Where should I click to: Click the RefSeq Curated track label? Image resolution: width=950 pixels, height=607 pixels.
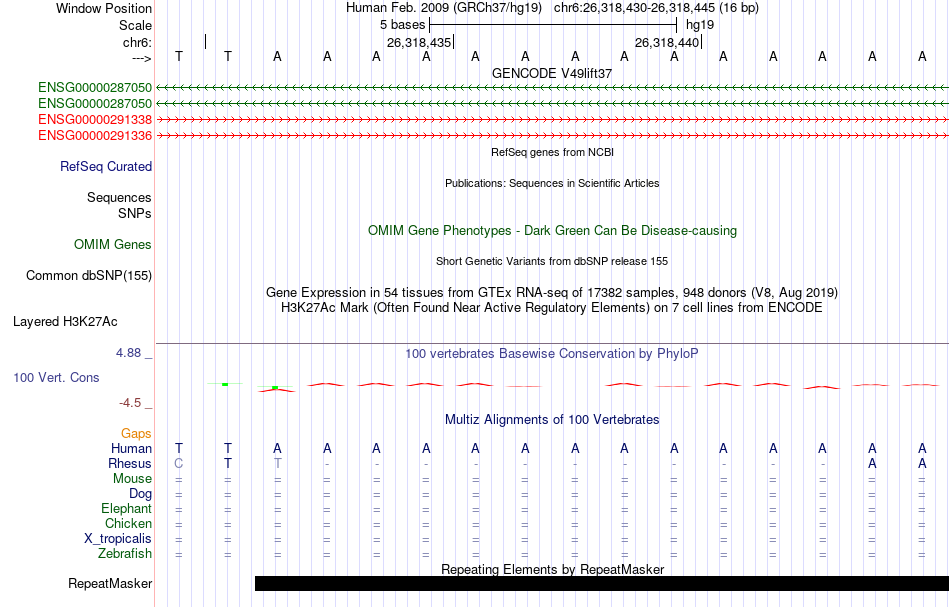[105, 167]
